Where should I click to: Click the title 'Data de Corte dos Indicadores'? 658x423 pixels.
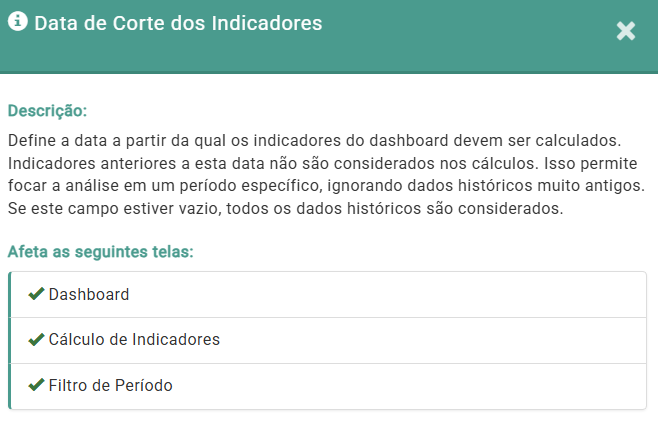(x=178, y=23)
